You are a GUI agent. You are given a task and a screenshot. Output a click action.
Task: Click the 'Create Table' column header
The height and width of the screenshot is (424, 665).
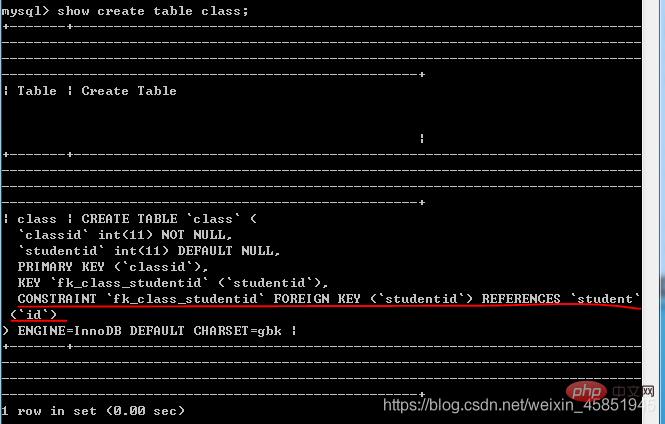[x=129, y=91]
